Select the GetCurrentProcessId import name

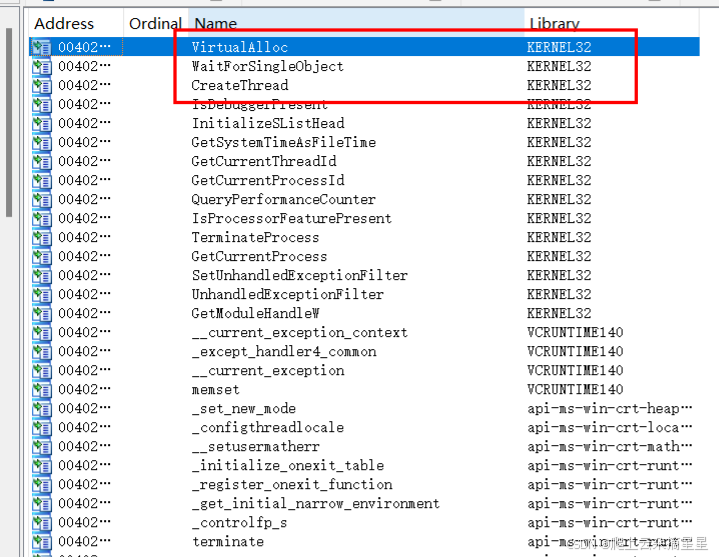point(268,181)
